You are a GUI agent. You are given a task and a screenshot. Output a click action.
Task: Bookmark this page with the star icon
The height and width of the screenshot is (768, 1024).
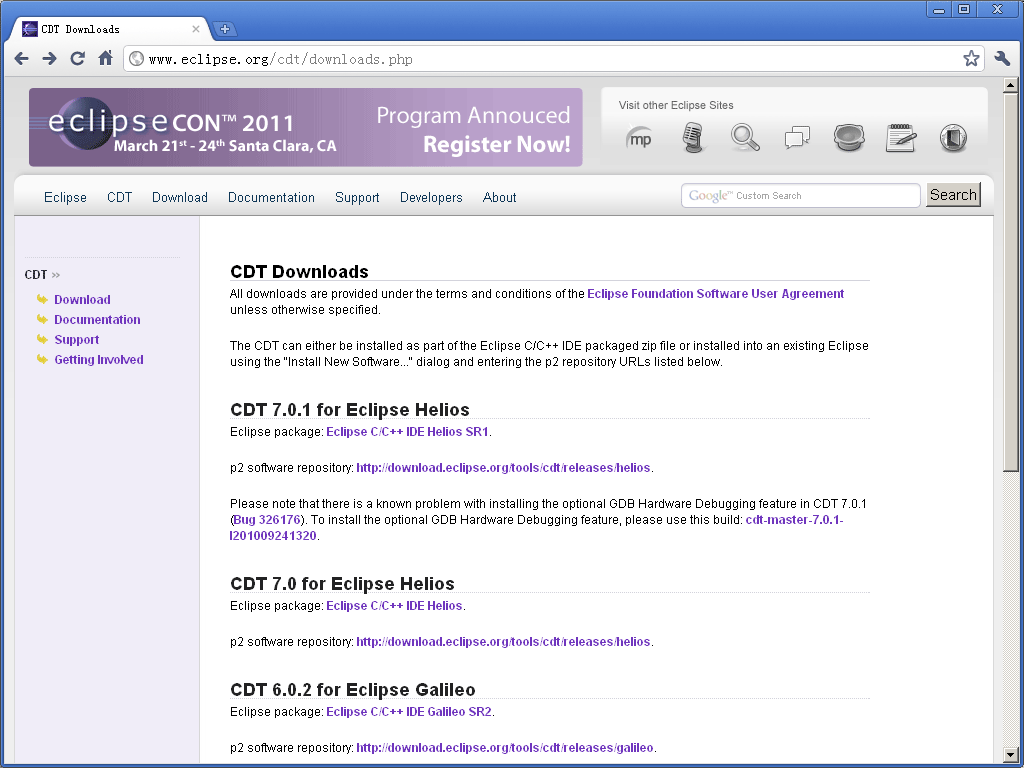coord(971,59)
